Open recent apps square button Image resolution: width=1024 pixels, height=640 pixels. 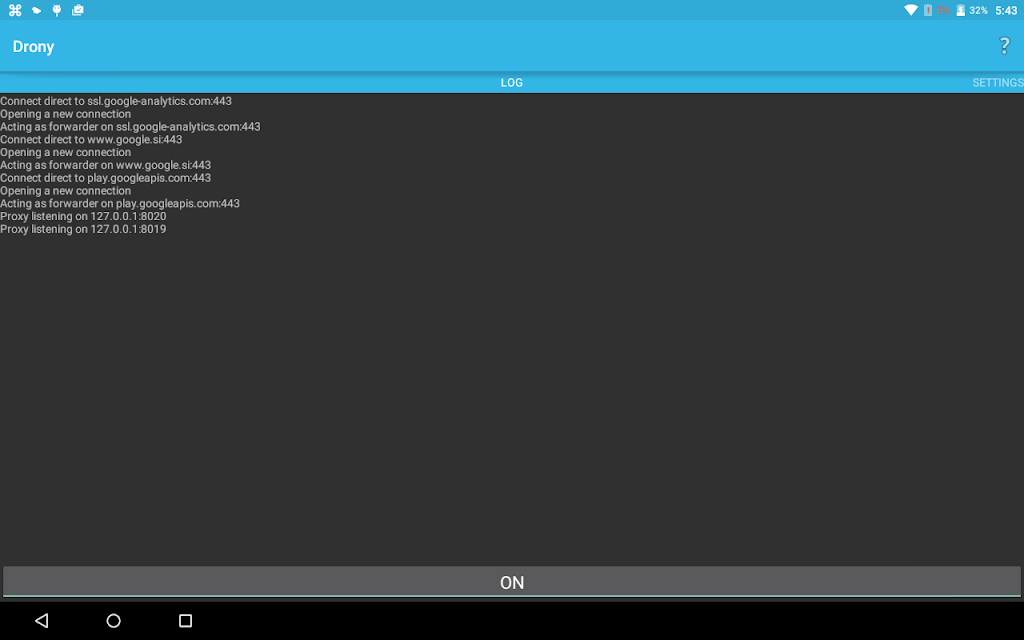click(x=185, y=620)
